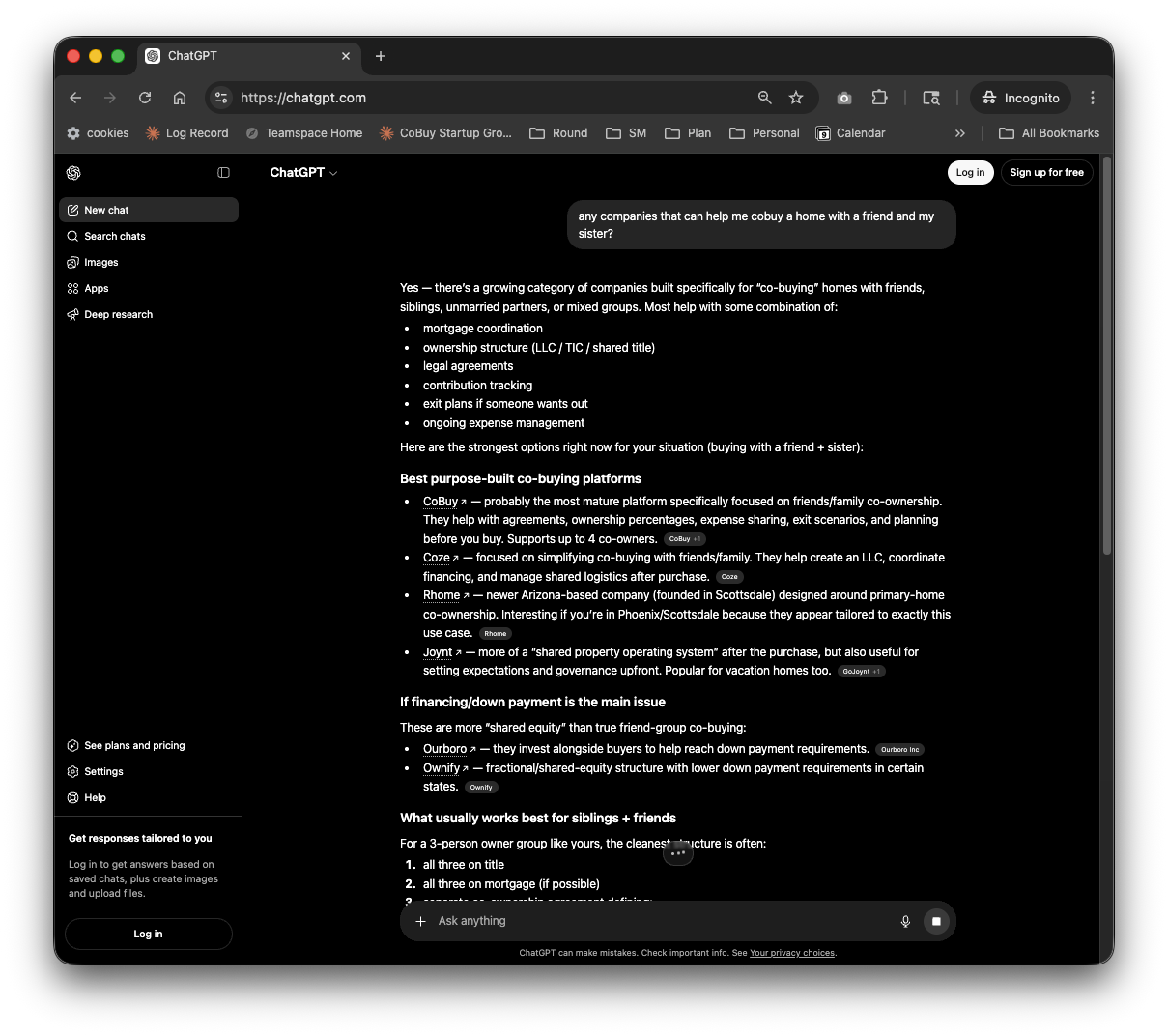Select the ChatGPT browser tab

tap(249, 56)
